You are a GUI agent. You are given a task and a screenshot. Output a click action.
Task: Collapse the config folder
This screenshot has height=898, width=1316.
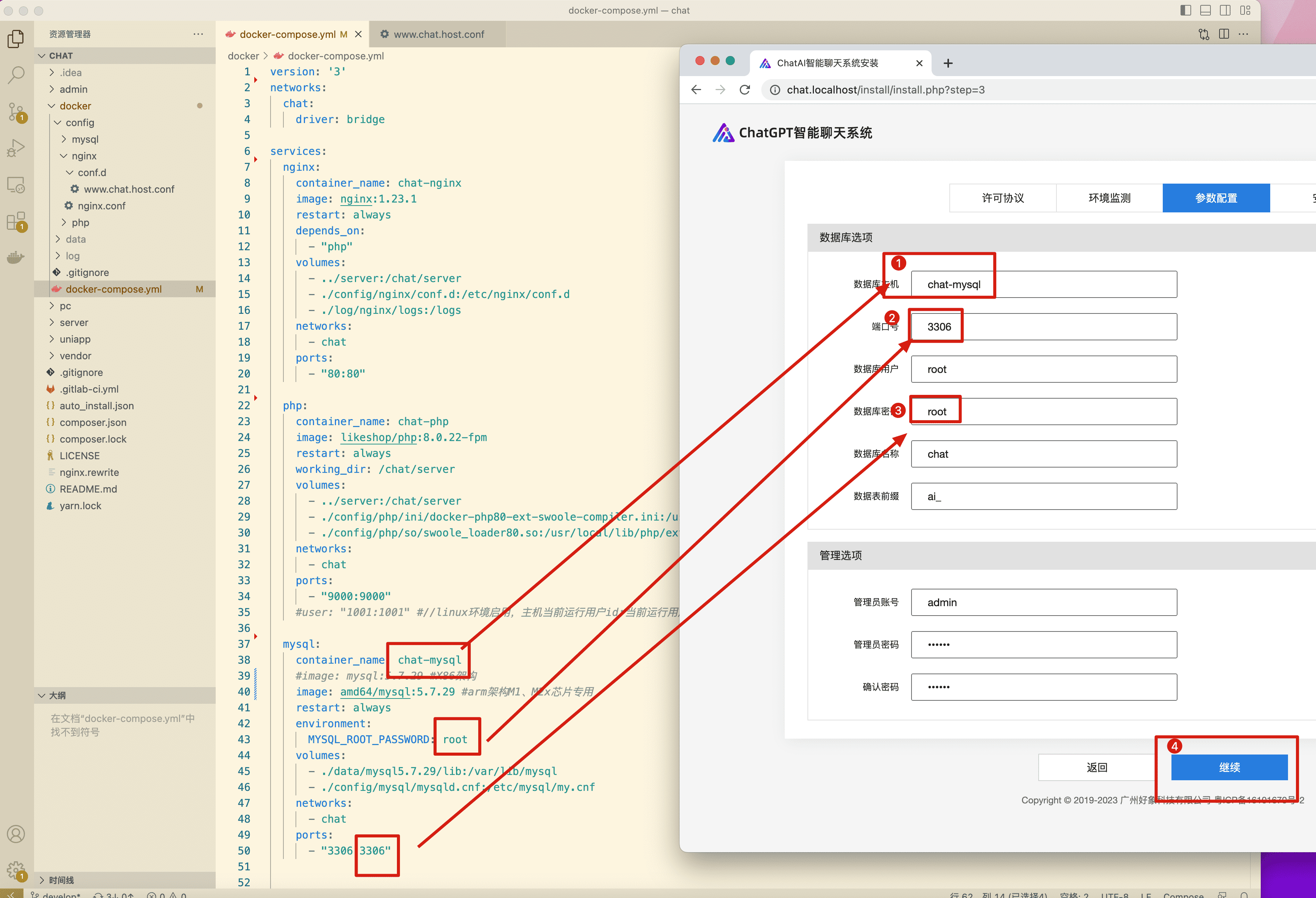click(124, 122)
